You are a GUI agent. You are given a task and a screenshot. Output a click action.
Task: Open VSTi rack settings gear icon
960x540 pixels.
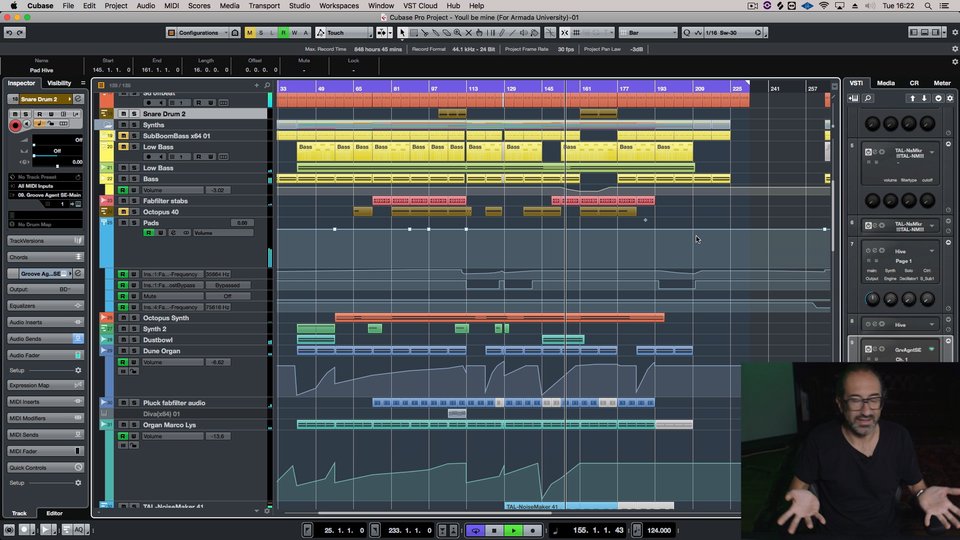[950, 98]
